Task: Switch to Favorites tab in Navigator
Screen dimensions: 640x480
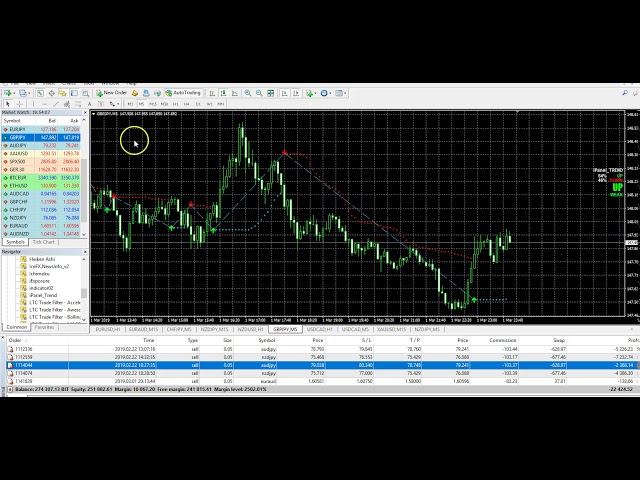Action: pyautogui.click(x=44, y=327)
